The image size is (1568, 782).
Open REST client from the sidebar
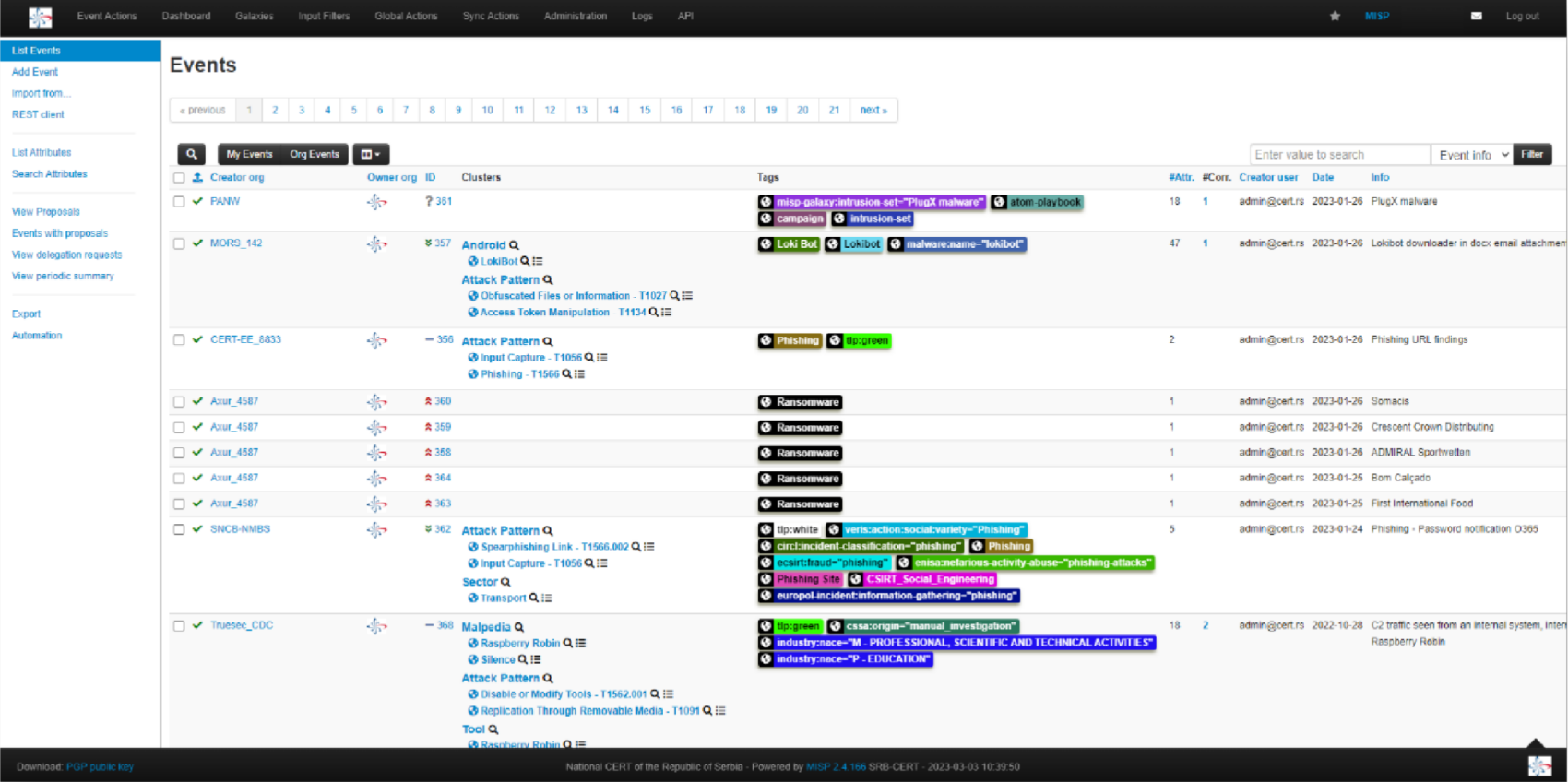click(x=38, y=114)
